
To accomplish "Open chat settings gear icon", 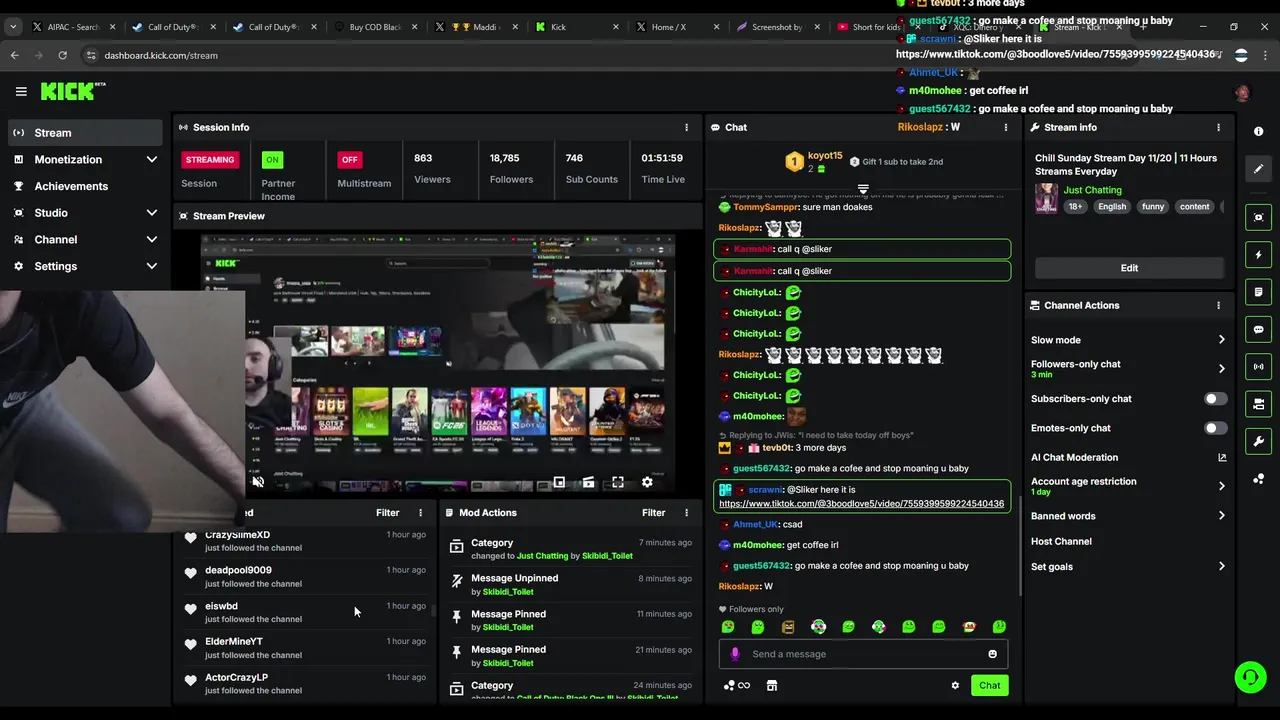I will [x=955, y=685].
